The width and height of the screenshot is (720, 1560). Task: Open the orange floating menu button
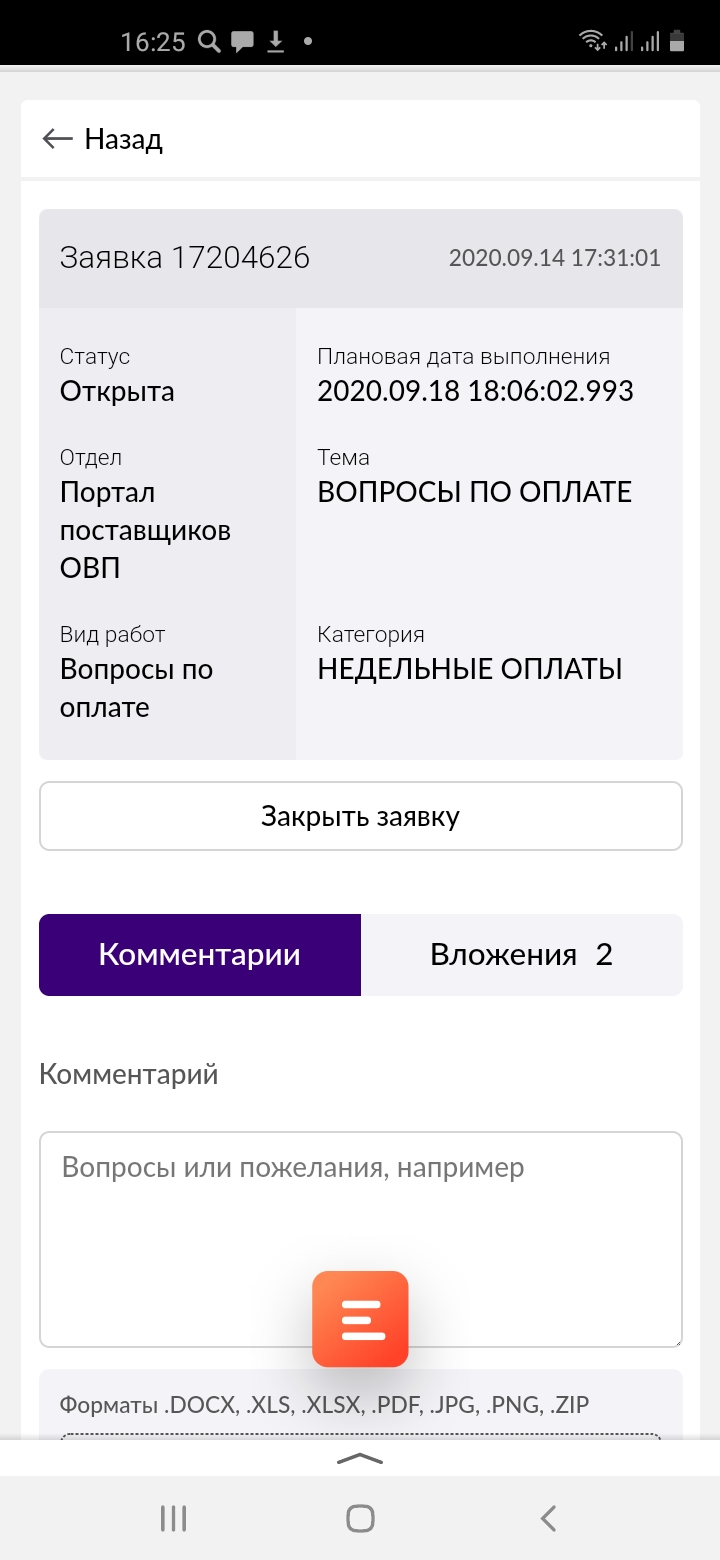(x=360, y=1319)
